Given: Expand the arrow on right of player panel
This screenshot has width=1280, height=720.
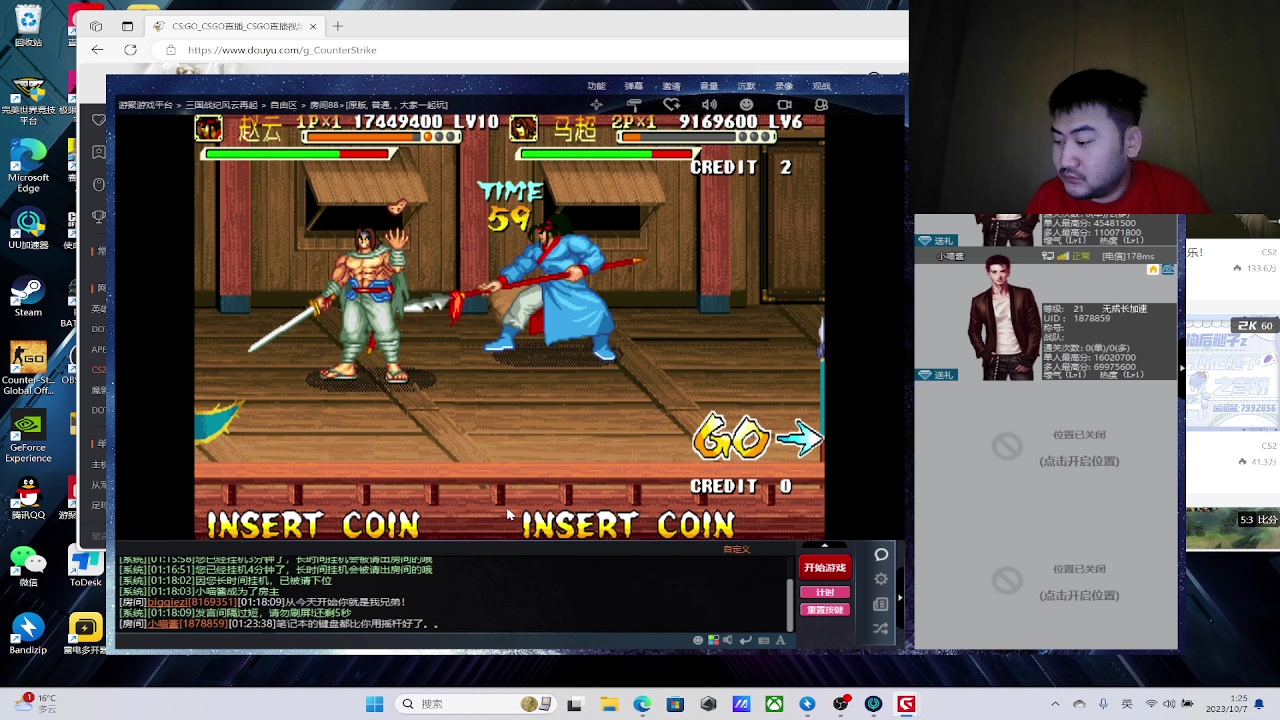Looking at the screenshot, I should [x=1181, y=368].
